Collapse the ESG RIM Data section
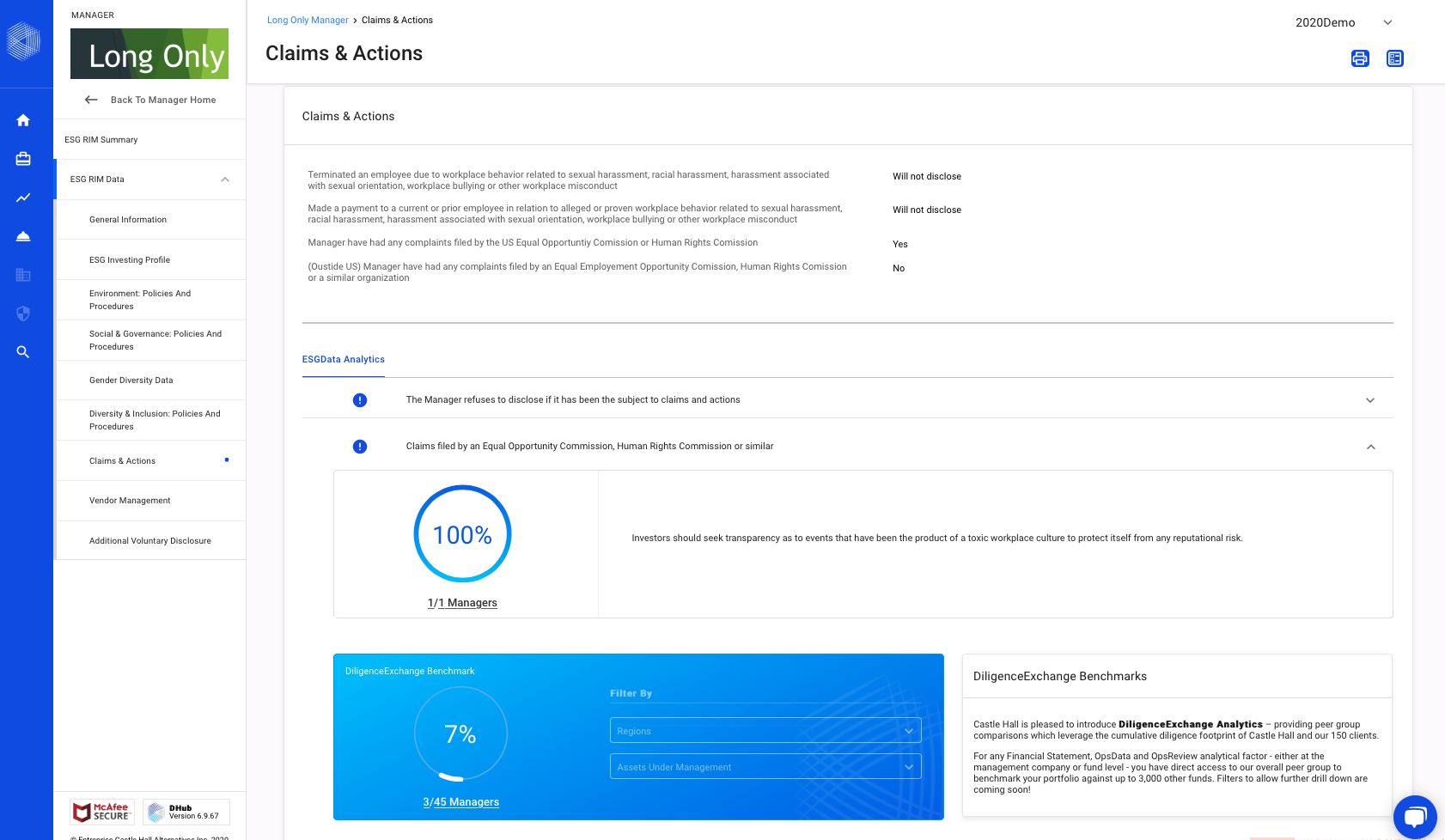The height and width of the screenshot is (840, 1445). coord(225,180)
